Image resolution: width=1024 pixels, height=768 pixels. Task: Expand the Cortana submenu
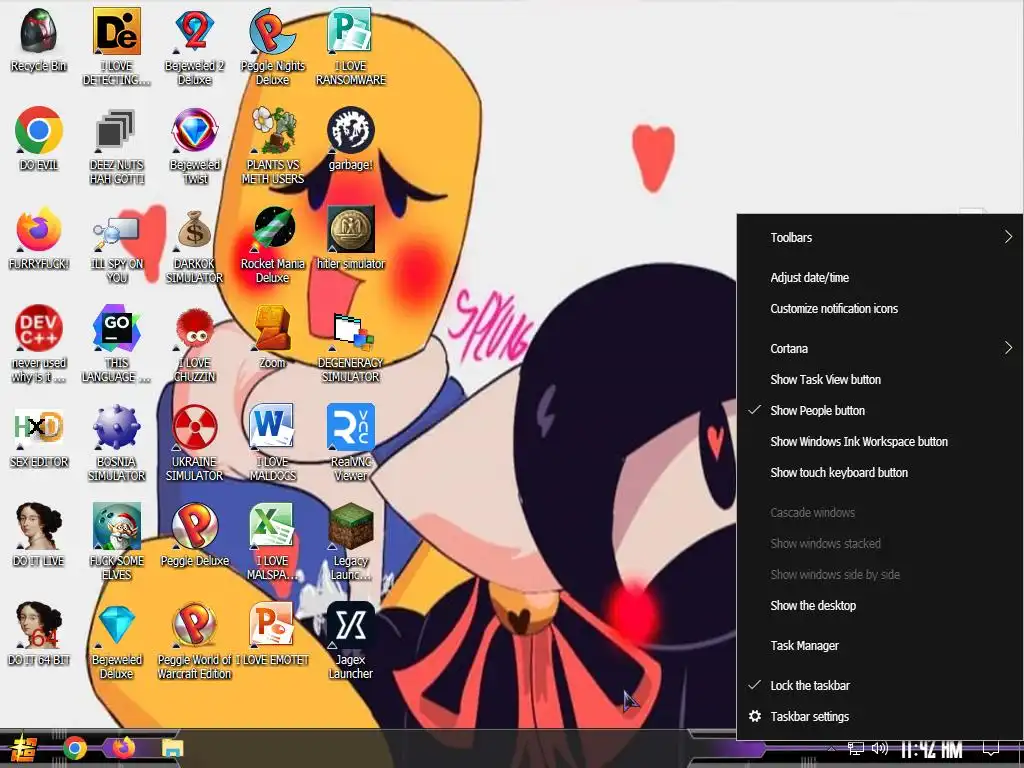click(x=879, y=348)
